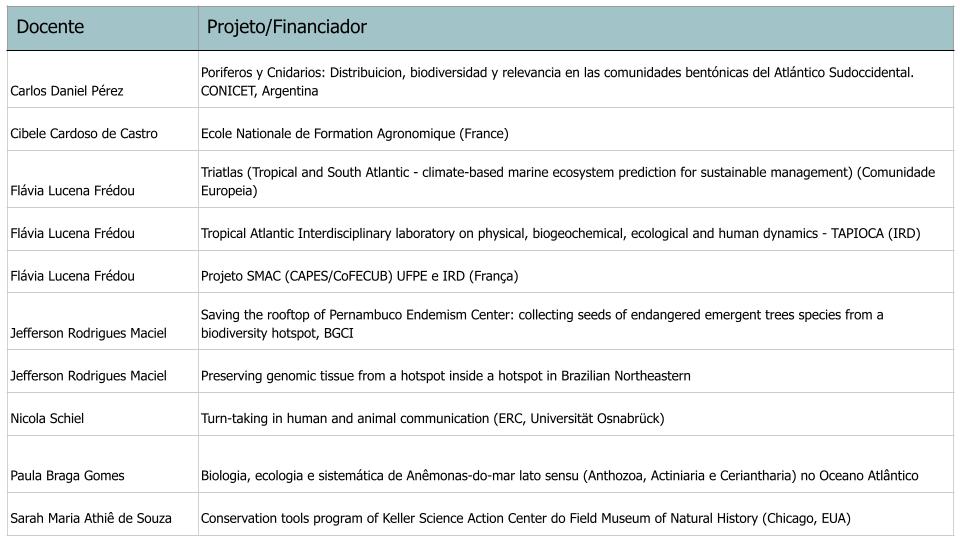Select Flávia Lucena Frédou beside Triatlas
960x540 pixels.
(72, 190)
